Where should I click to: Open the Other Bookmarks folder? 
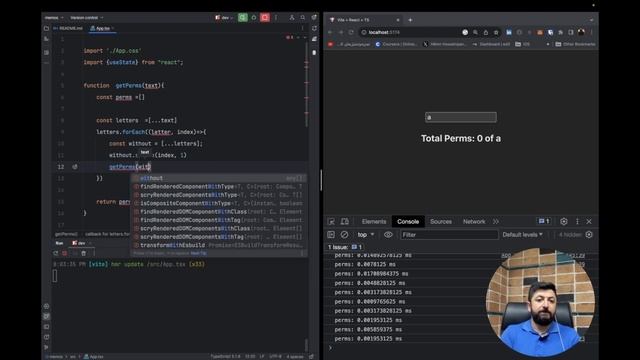[x=575, y=44]
